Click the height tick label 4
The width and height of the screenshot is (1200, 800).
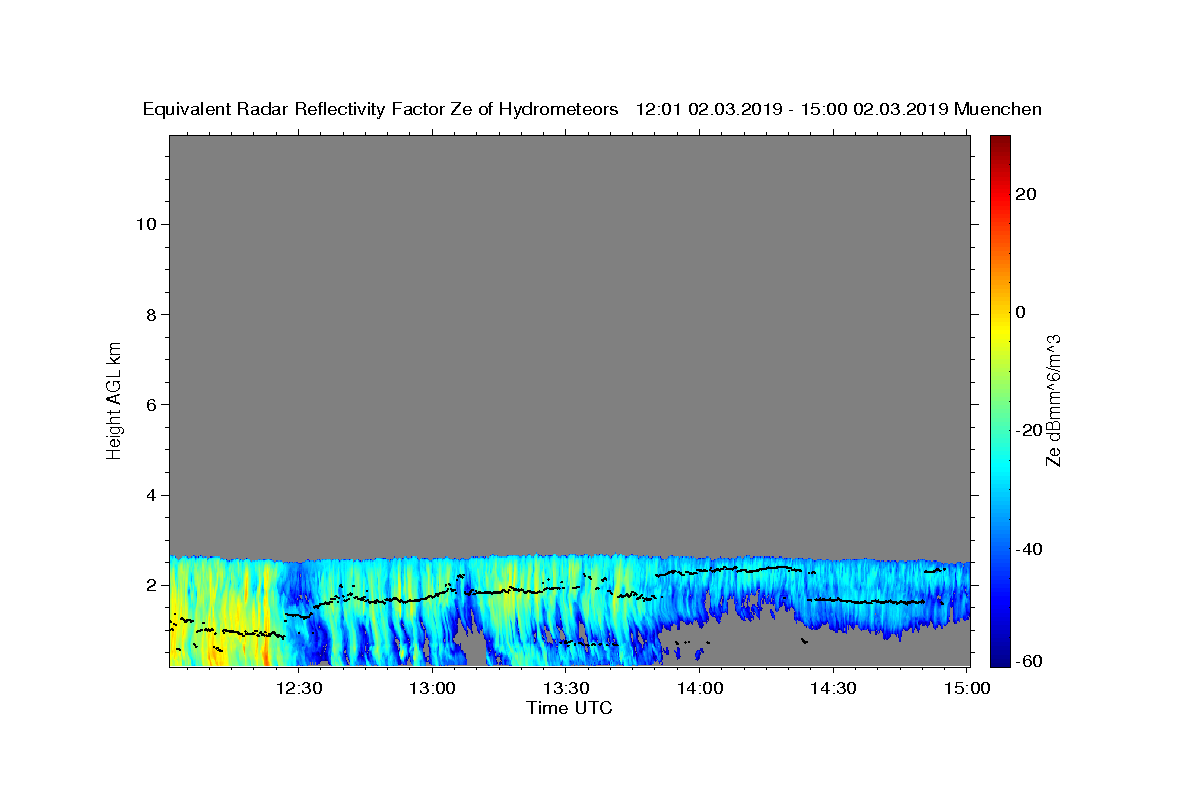point(150,495)
